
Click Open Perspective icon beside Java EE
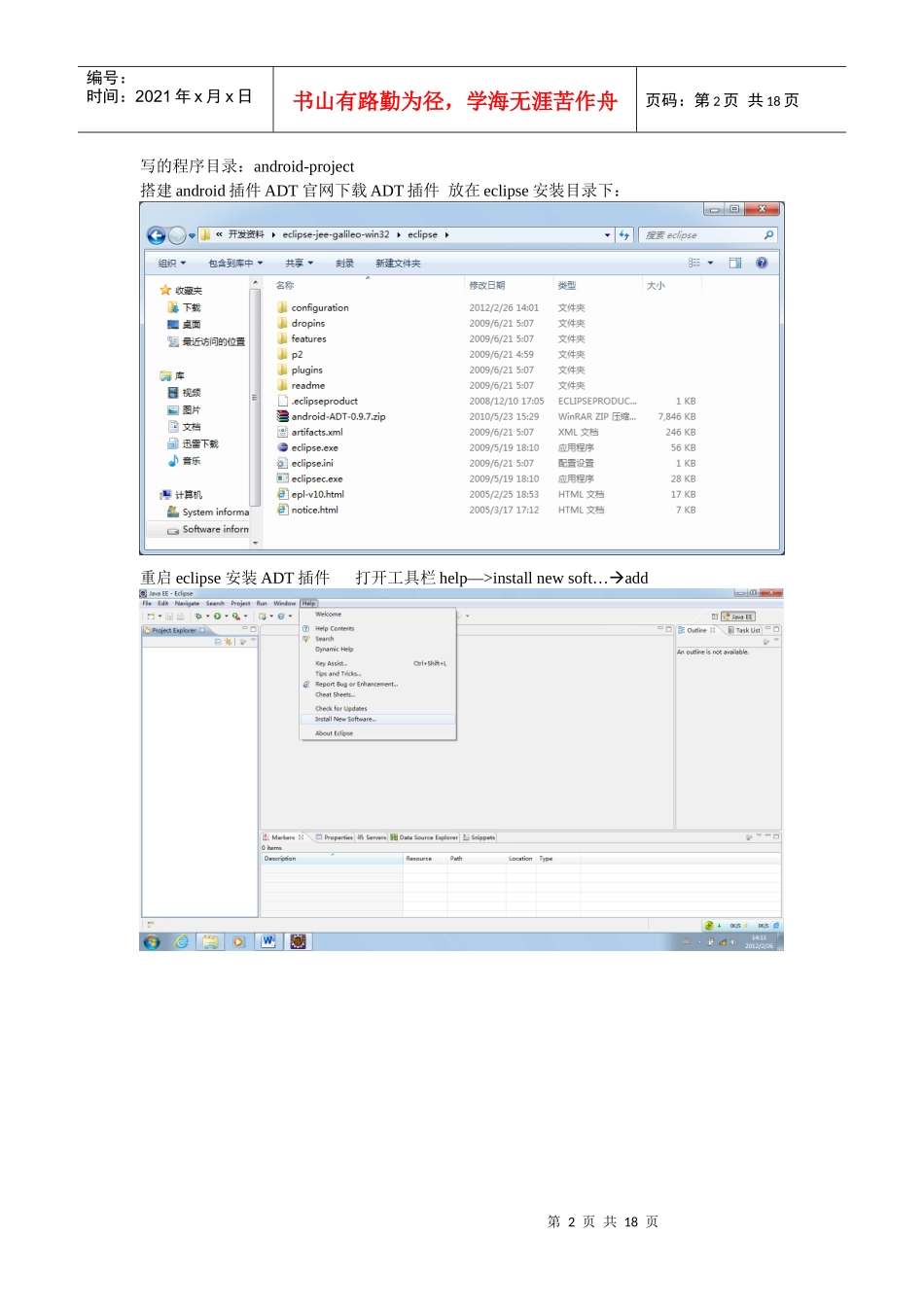pos(715,617)
